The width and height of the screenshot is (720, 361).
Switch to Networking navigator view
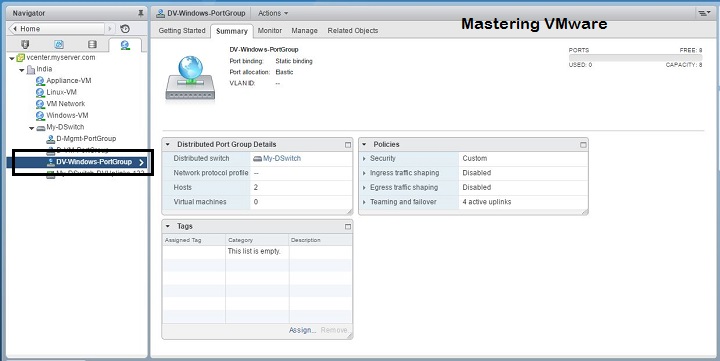[x=125, y=45]
